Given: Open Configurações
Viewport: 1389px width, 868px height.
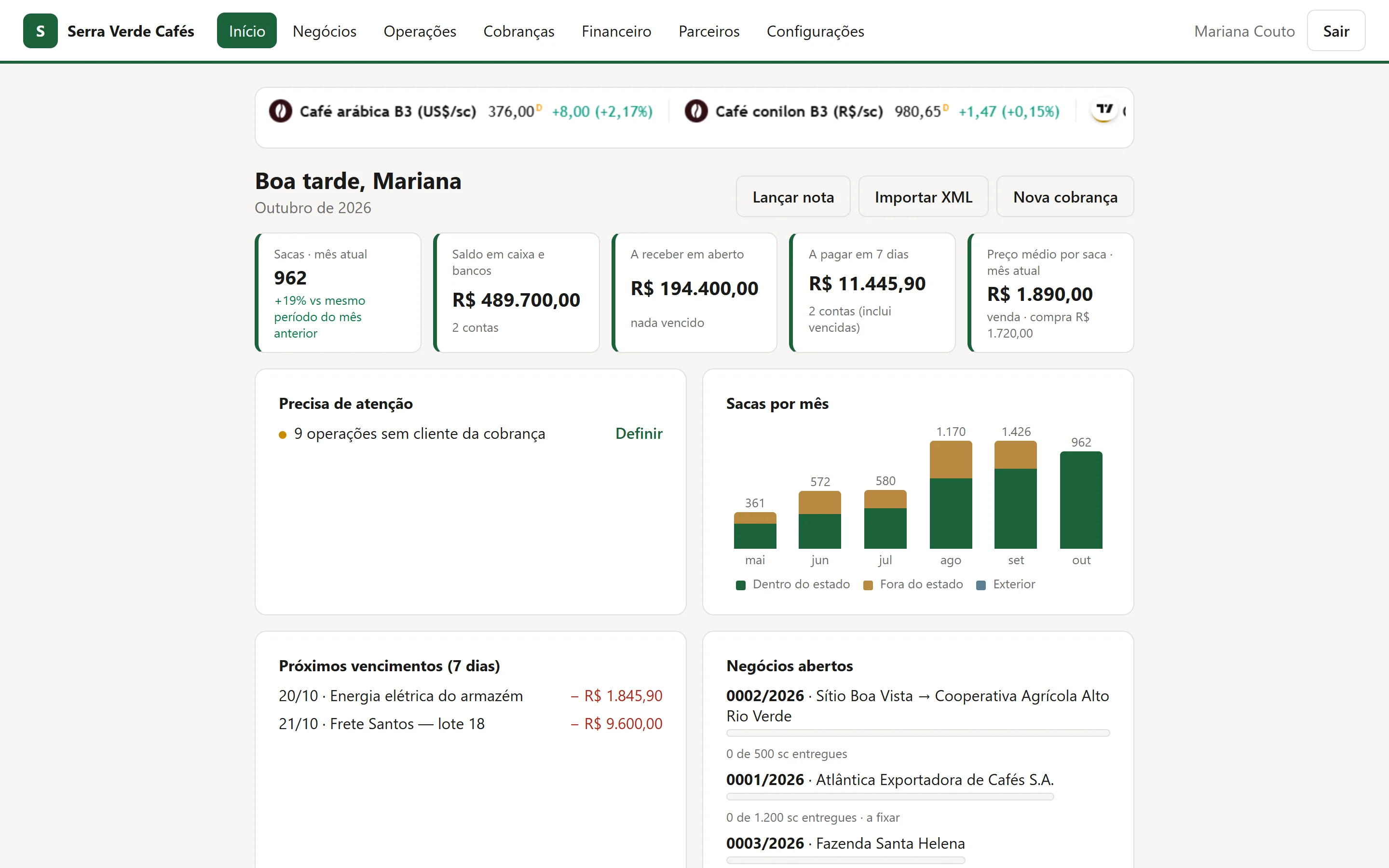Looking at the screenshot, I should 815,31.
